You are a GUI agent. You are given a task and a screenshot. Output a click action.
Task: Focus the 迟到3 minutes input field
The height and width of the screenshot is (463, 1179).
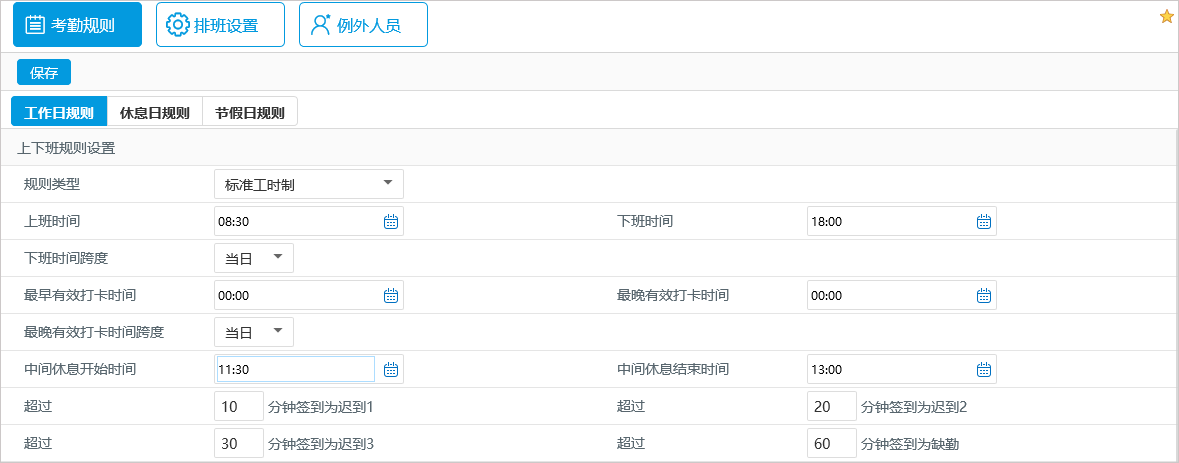(238, 444)
